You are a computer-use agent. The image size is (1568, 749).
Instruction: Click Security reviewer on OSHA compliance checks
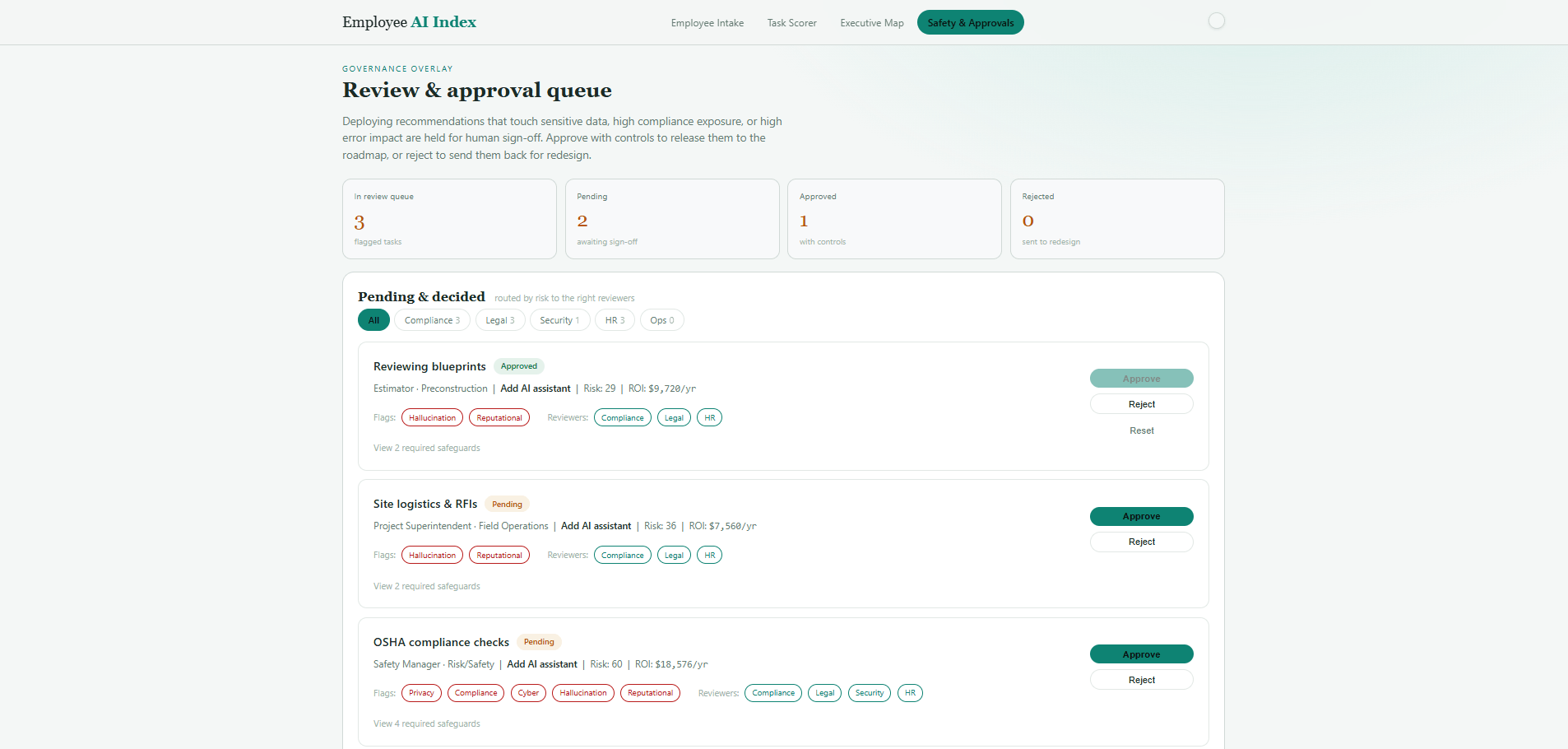click(870, 693)
